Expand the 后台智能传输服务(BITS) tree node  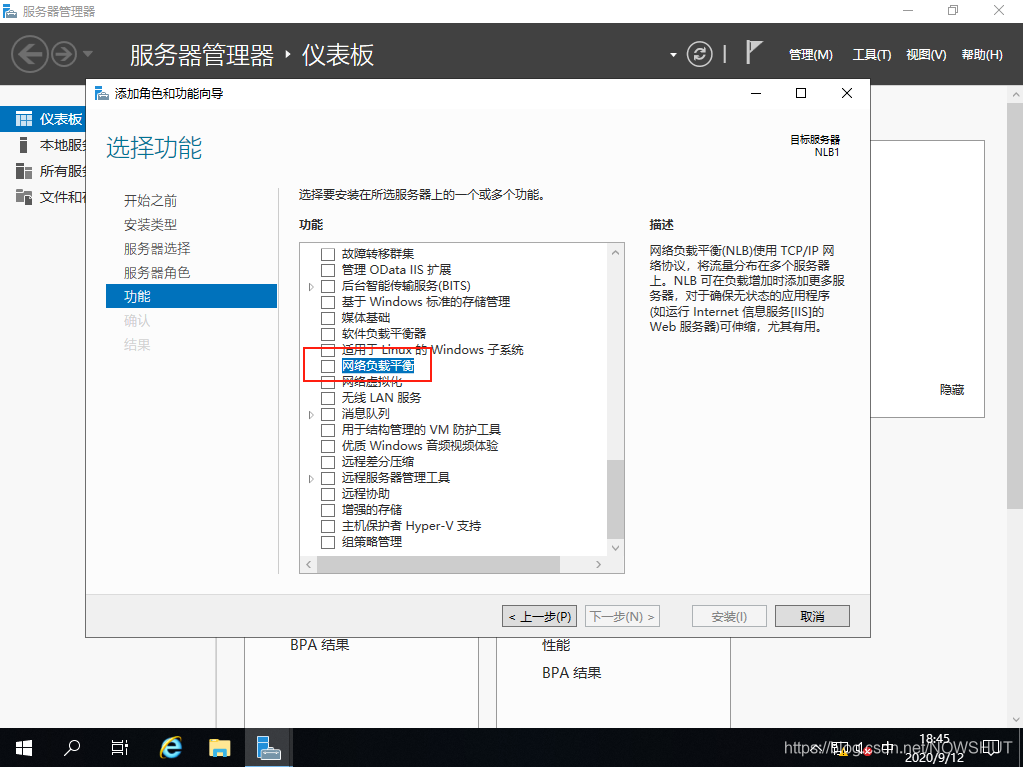(311, 286)
